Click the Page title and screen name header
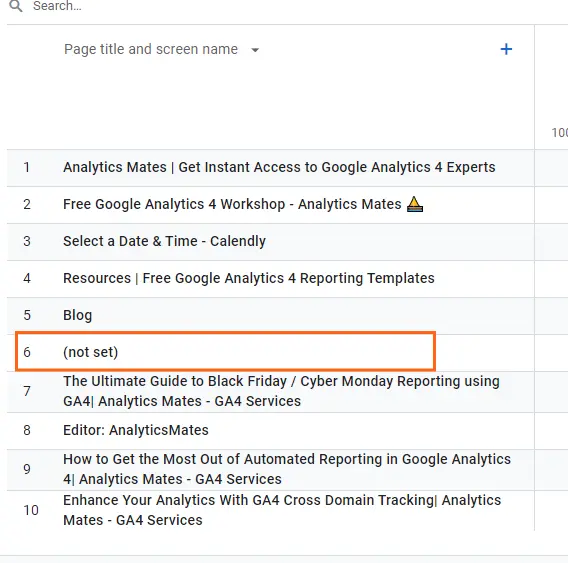 coord(151,49)
